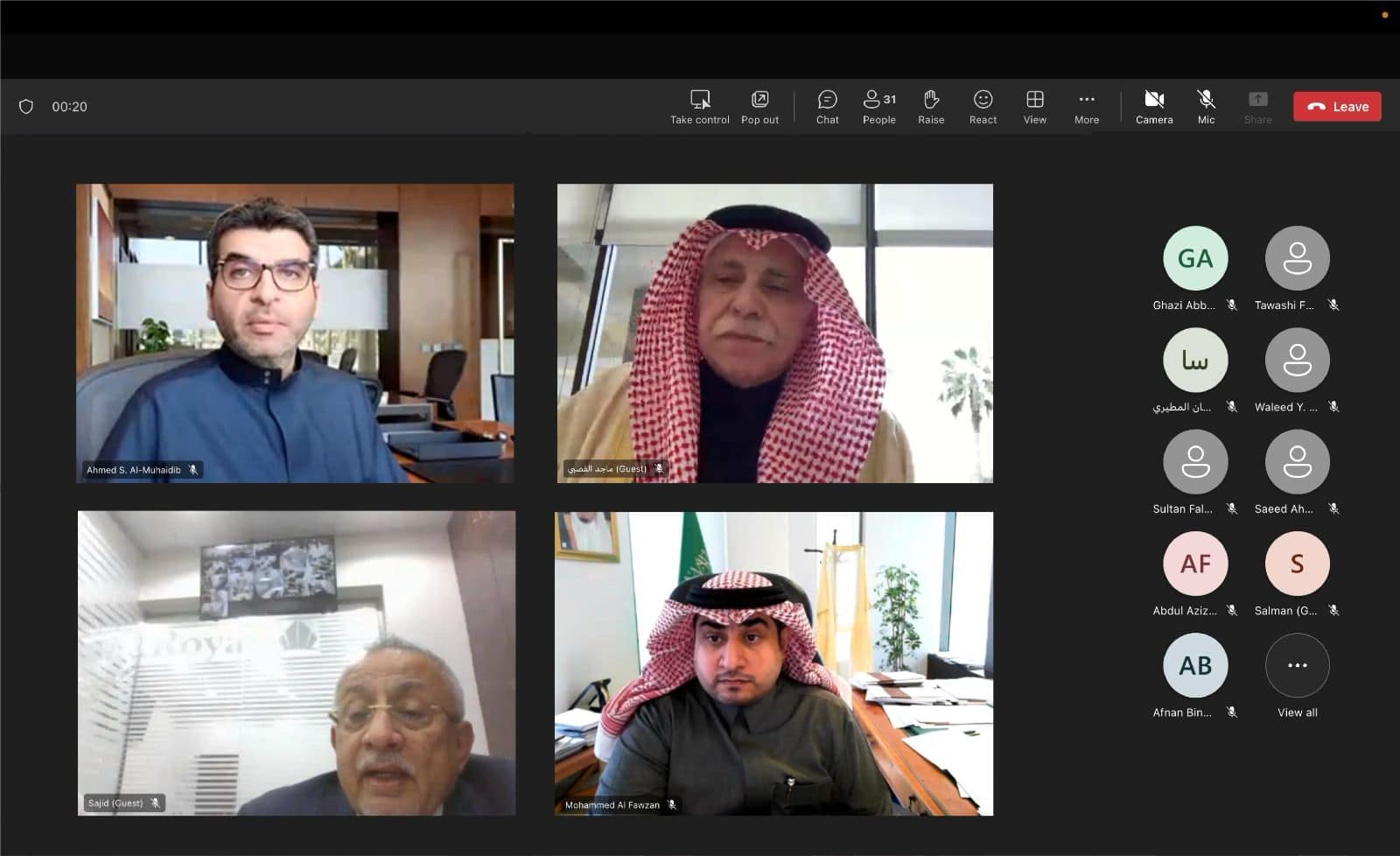Expand View all participants
This screenshot has height=856, width=1400.
1297,666
